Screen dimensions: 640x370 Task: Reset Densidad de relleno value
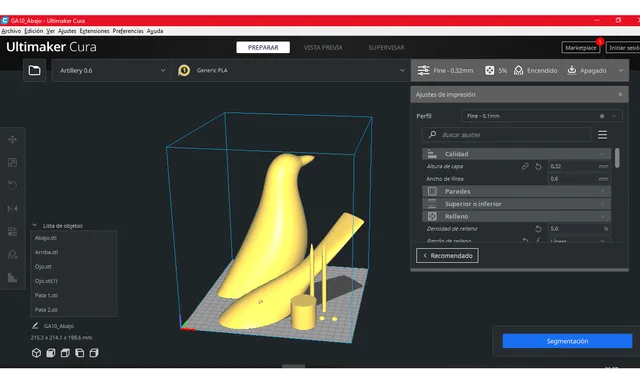(538, 229)
